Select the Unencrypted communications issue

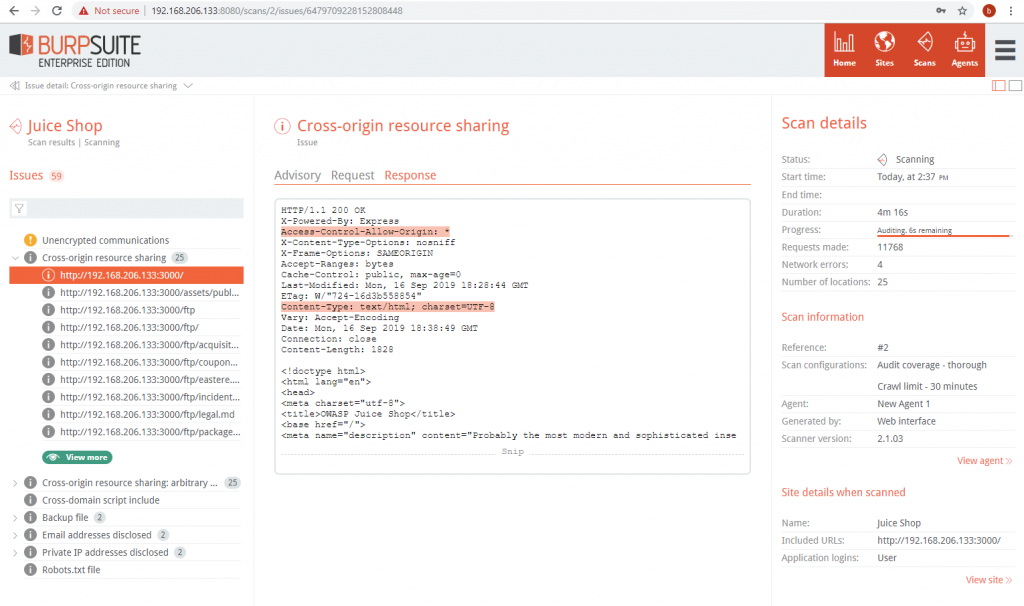105,240
